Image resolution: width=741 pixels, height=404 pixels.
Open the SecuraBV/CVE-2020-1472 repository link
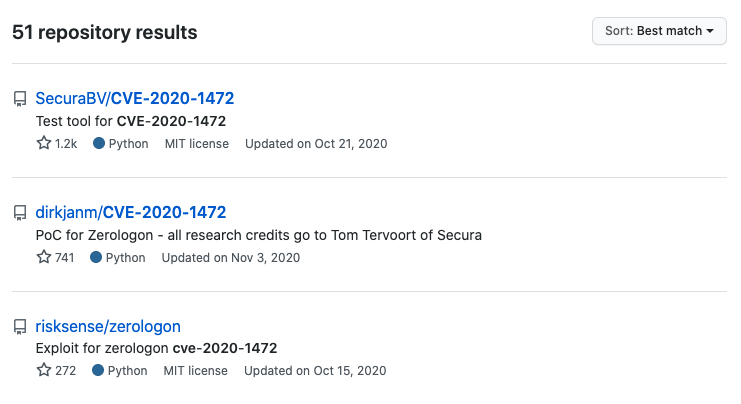[135, 98]
